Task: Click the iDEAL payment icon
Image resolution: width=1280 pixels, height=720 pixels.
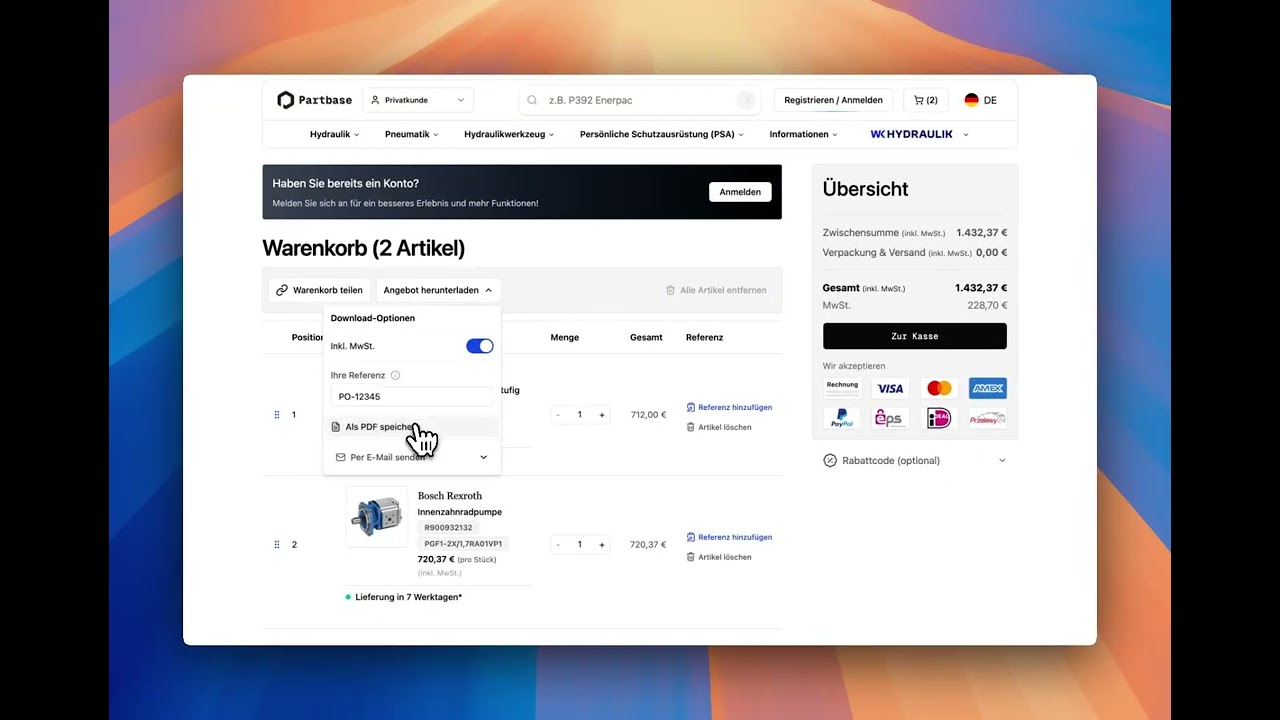Action: (939, 418)
